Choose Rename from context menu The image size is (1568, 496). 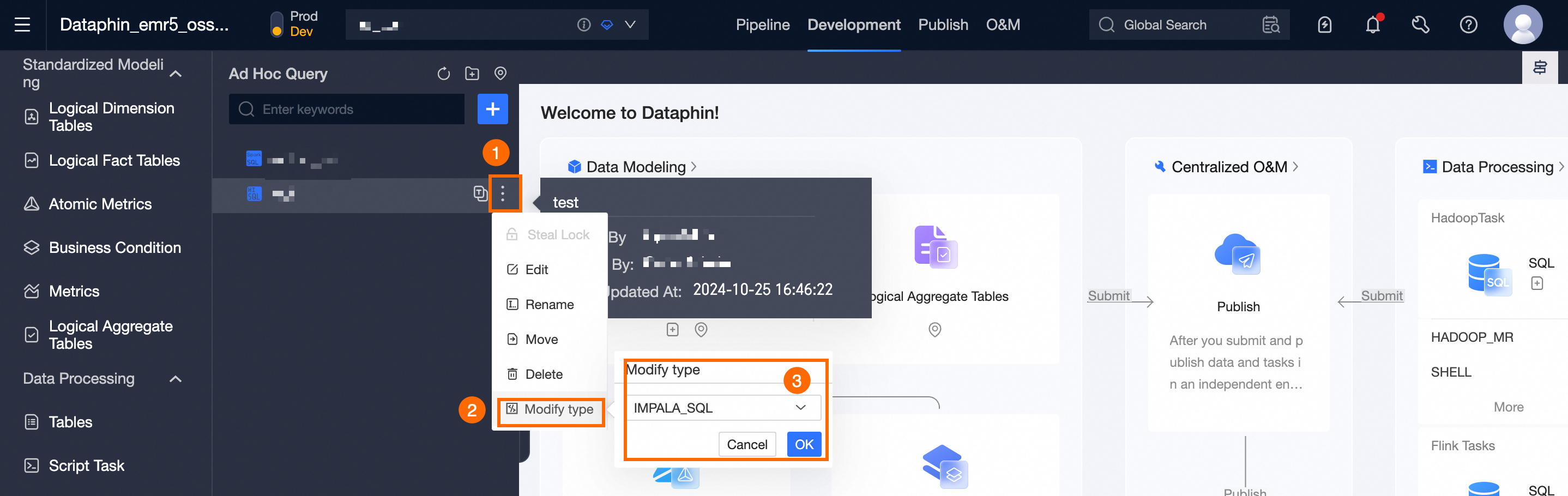click(x=550, y=304)
